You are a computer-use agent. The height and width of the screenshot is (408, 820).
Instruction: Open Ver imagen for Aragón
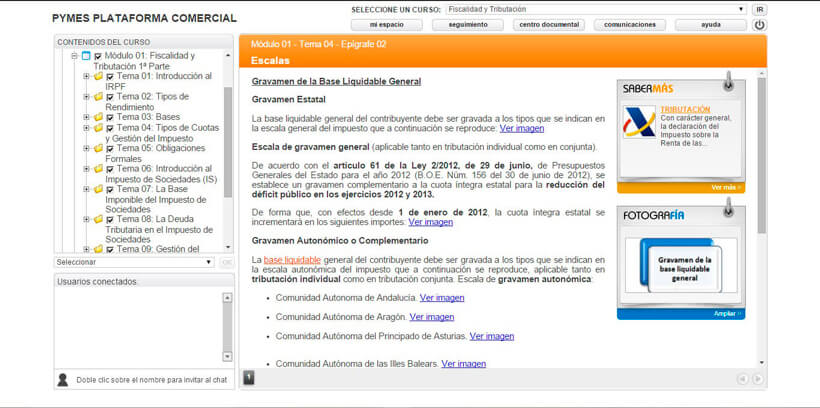pos(432,317)
